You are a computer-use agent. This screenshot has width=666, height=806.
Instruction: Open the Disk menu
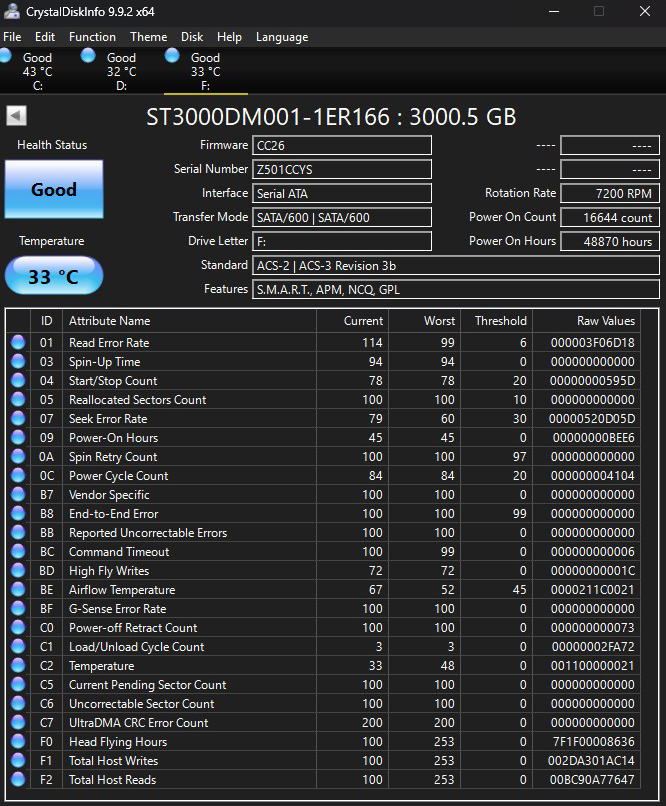click(192, 37)
